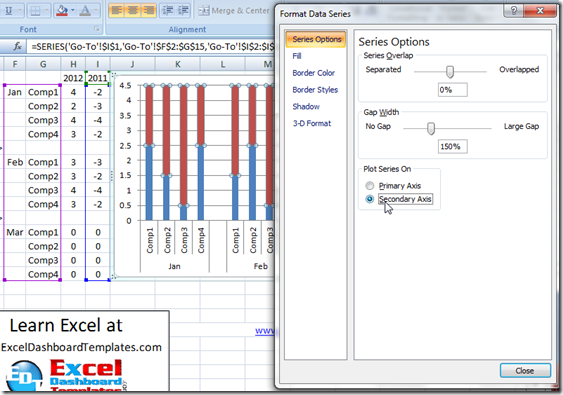This screenshot has width=563, height=395.
Task: Align text left in the Alignment group
Action: (x=117, y=11)
